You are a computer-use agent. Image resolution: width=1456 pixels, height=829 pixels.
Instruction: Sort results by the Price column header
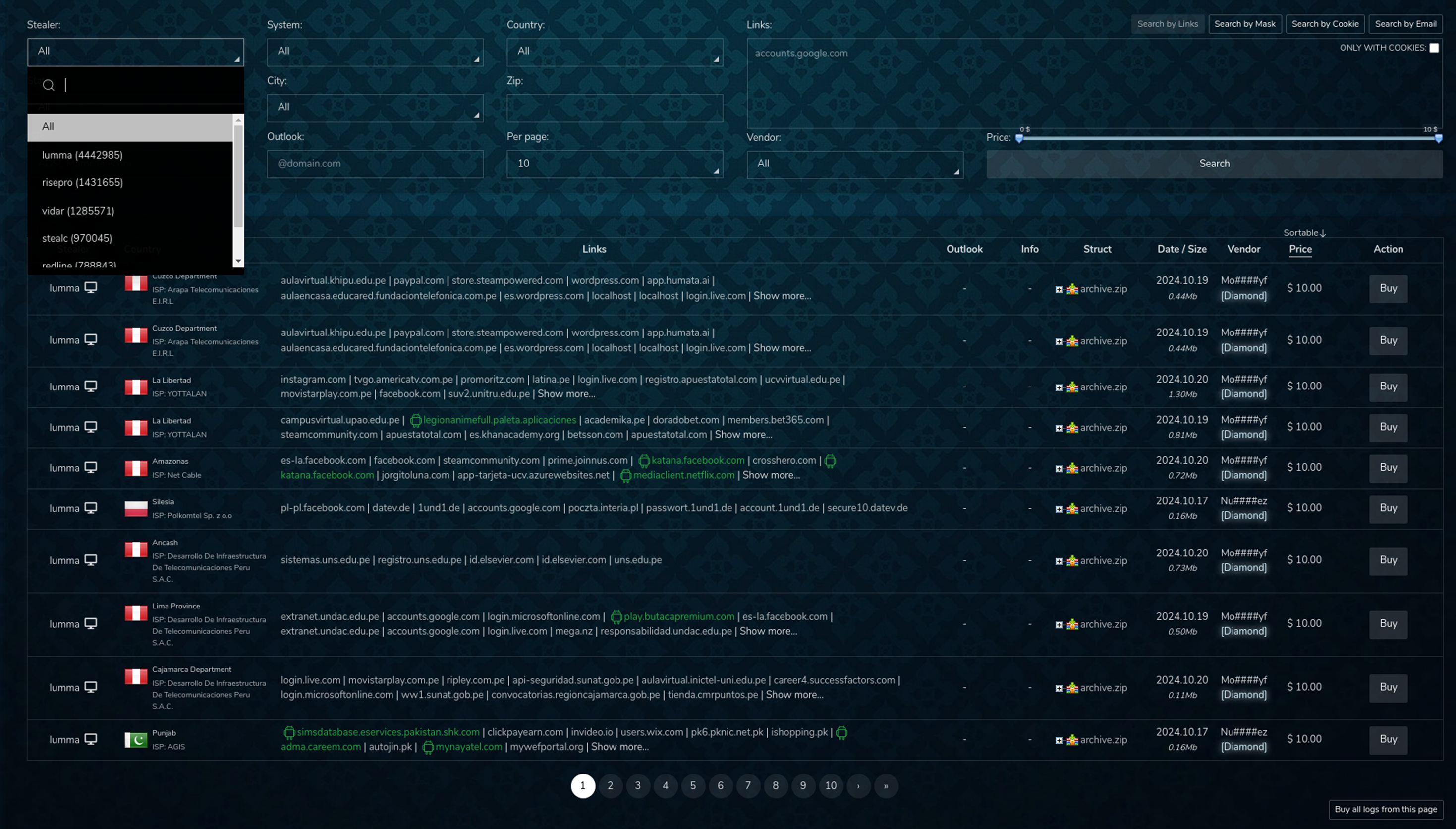pos(1300,249)
